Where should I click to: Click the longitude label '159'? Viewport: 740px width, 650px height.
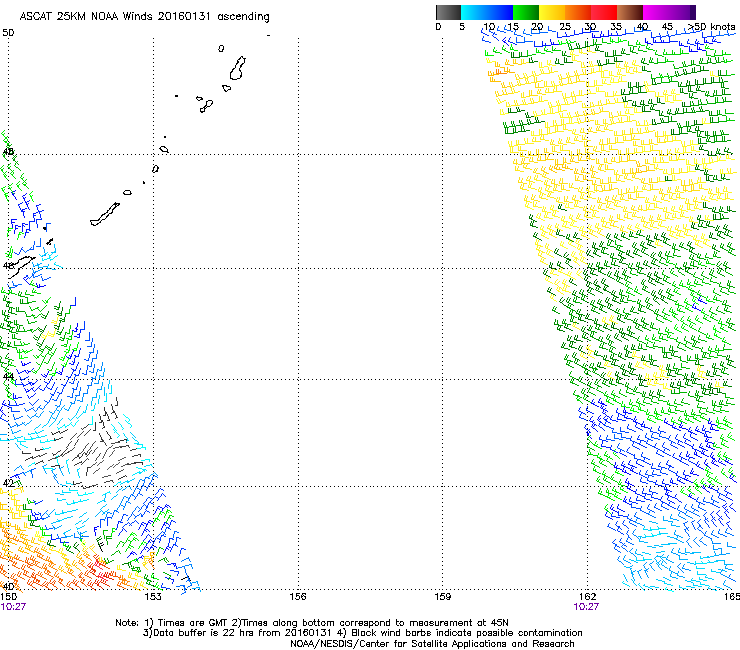coord(443,597)
